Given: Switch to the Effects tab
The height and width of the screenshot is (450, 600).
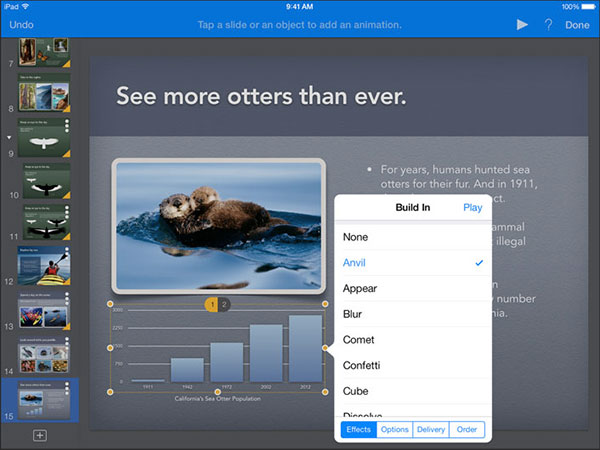Looking at the screenshot, I should (359, 429).
